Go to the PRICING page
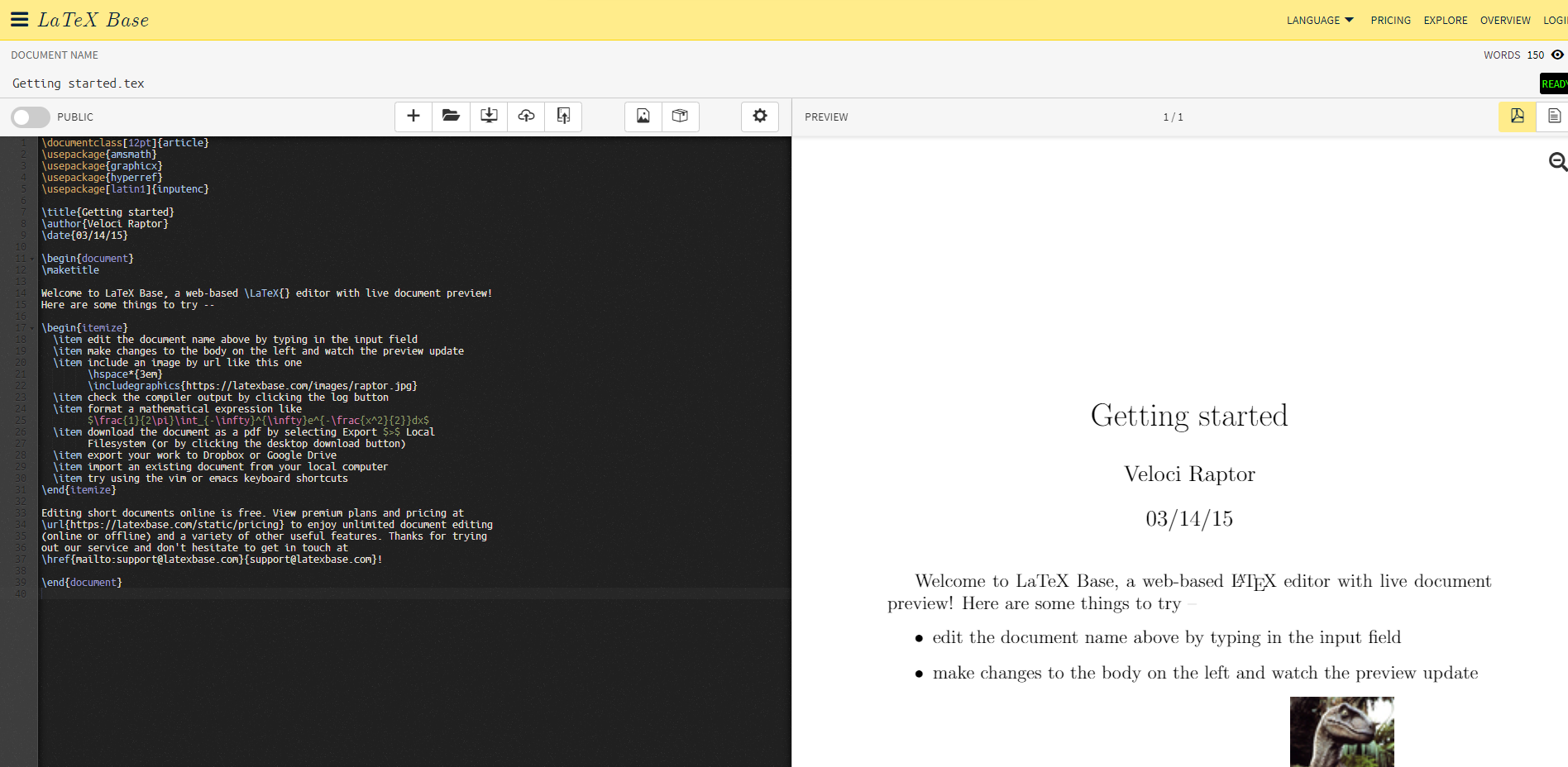The height and width of the screenshot is (767, 1568). [x=1391, y=21]
